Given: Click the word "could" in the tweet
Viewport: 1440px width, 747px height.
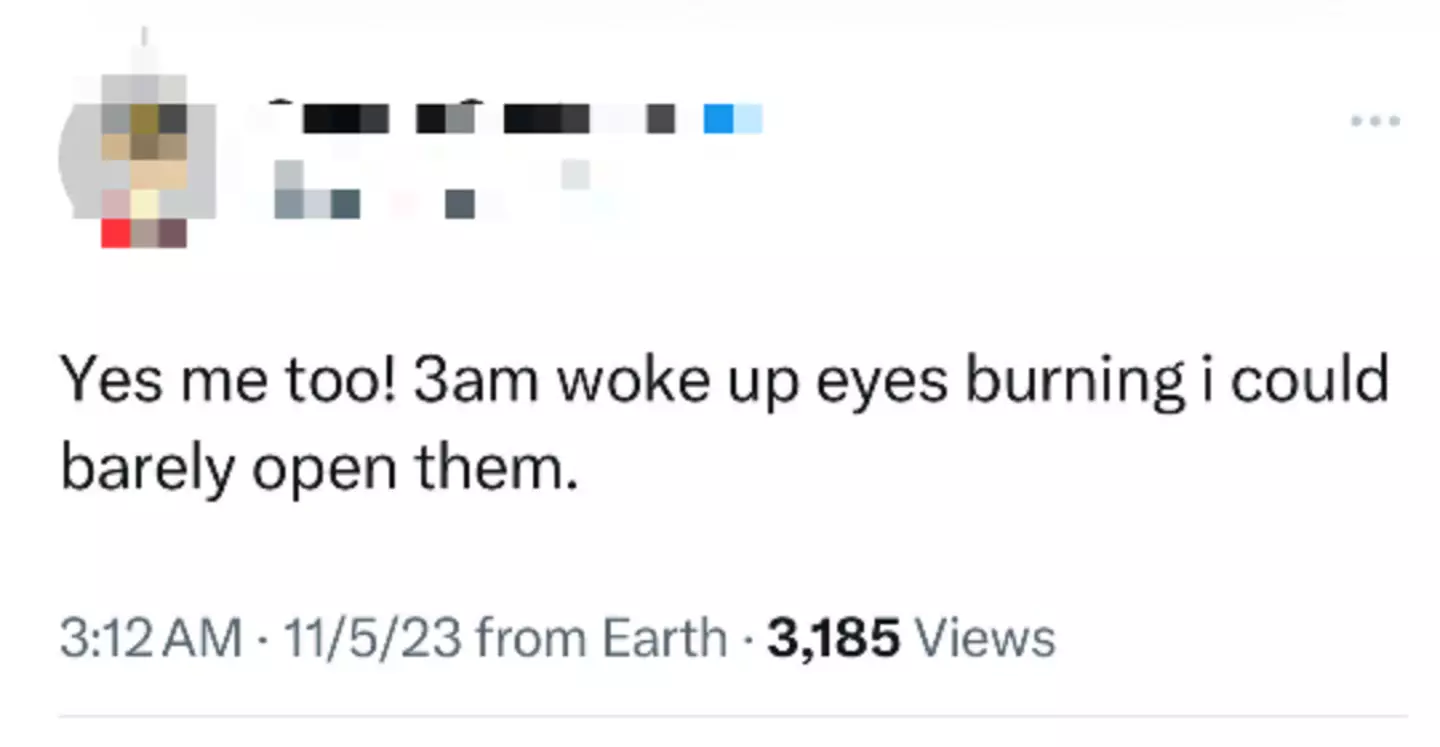Looking at the screenshot, I should pos(1310,381).
